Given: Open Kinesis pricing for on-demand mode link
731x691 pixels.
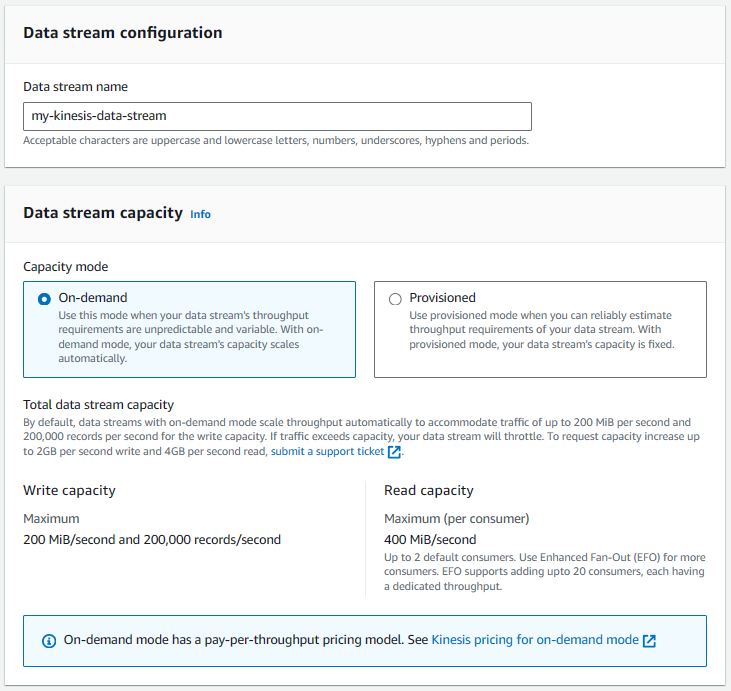Looking at the screenshot, I should [x=535, y=640].
